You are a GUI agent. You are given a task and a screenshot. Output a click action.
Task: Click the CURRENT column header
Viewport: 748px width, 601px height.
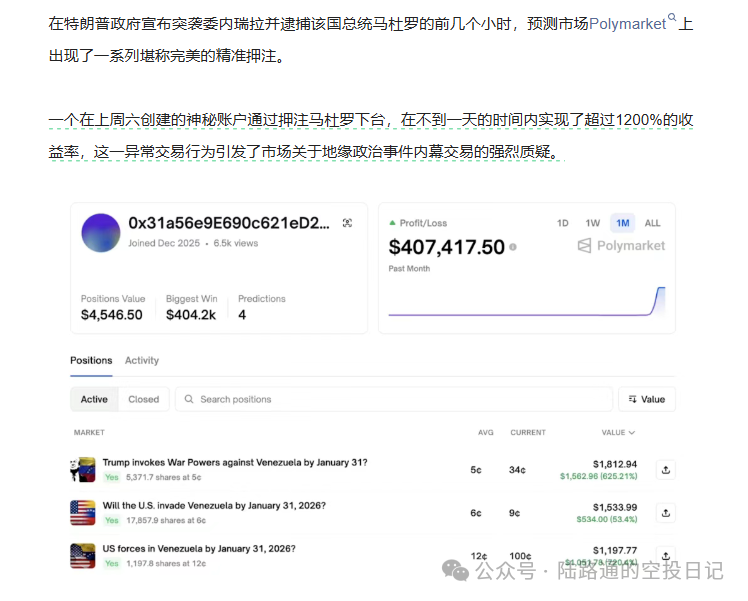click(x=528, y=433)
